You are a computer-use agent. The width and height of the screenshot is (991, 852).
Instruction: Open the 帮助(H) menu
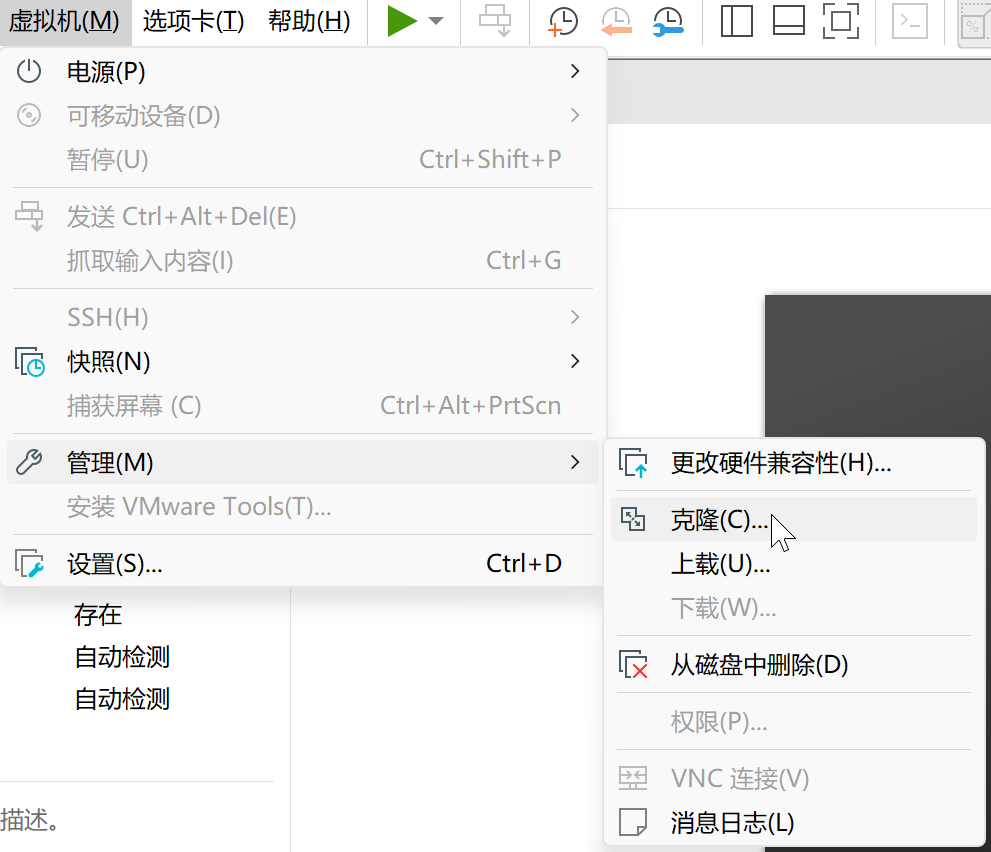click(309, 21)
